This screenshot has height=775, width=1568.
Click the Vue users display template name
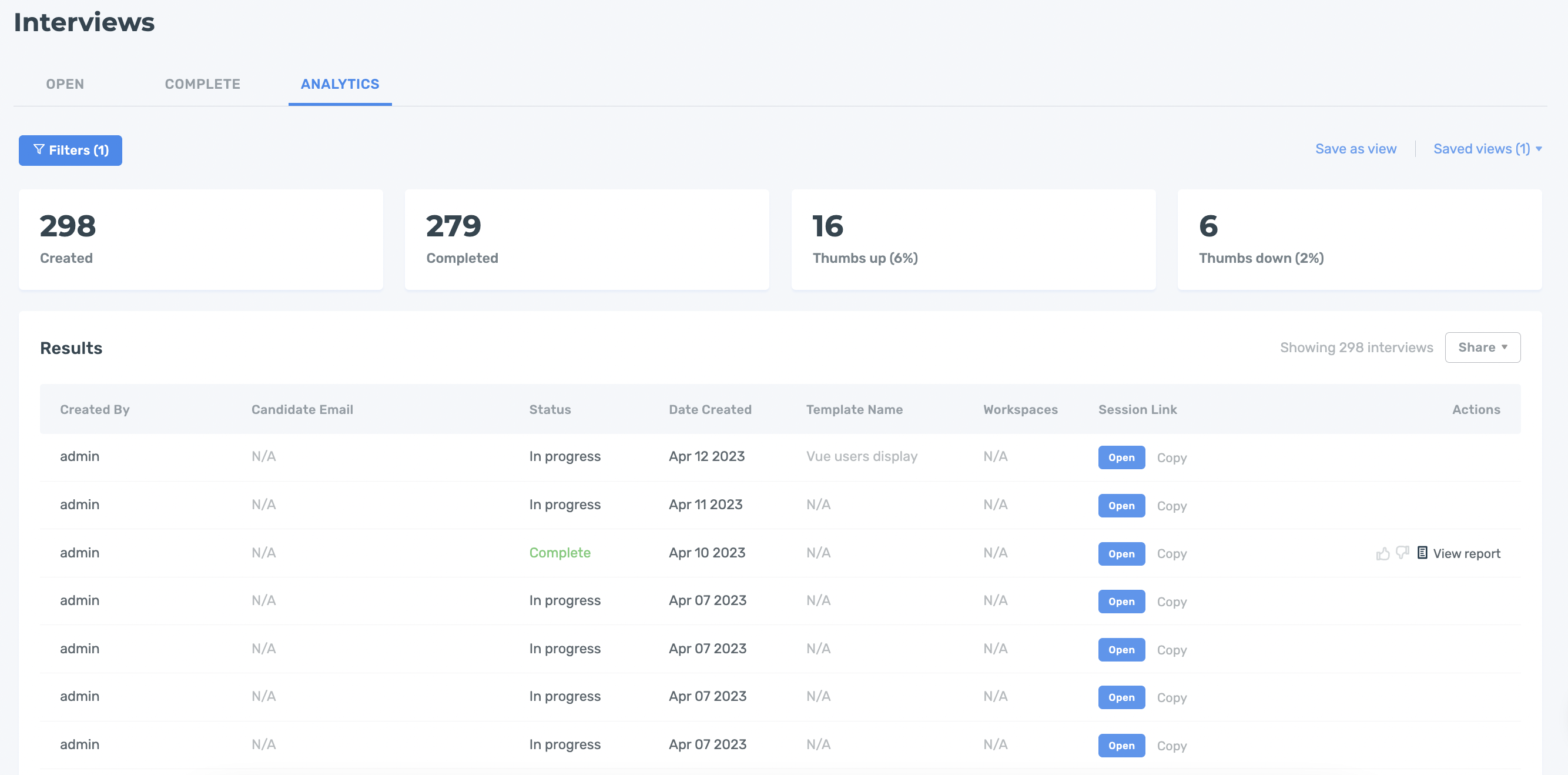[862, 456]
